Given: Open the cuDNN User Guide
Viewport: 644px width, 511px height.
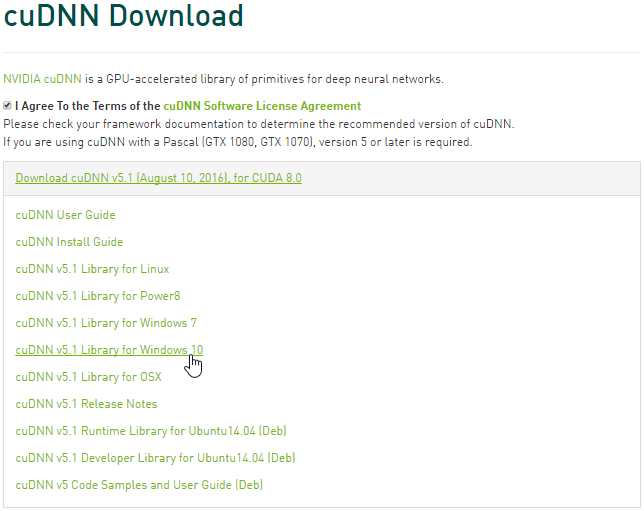Looking at the screenshot, I should point(65,215).
